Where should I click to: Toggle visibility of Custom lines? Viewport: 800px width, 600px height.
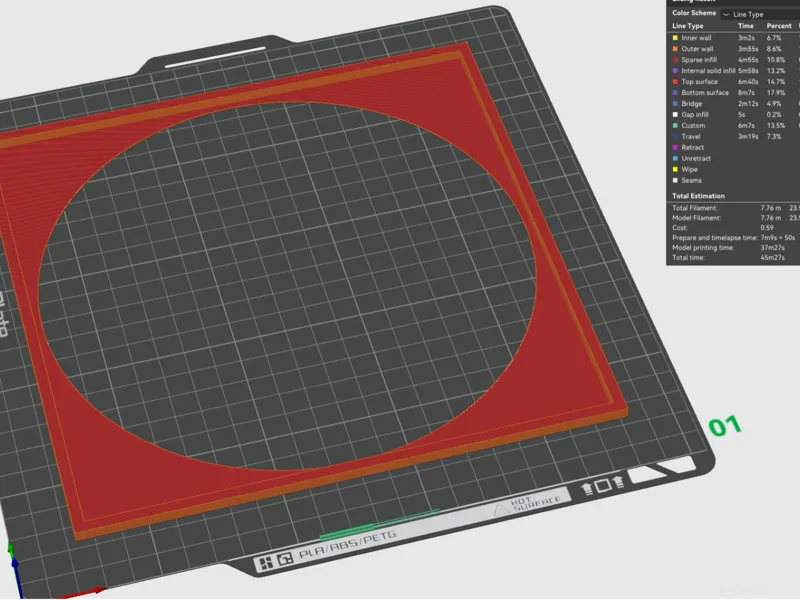675,126
